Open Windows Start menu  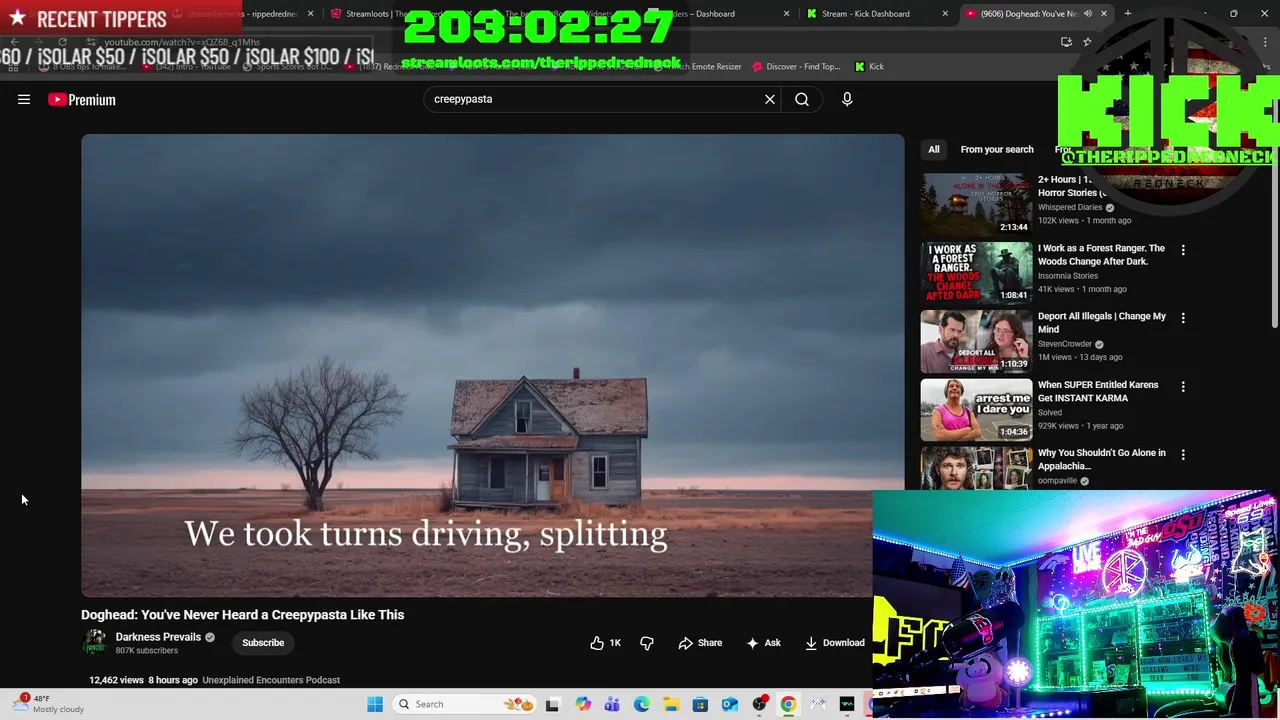click(x=375, y=704)
